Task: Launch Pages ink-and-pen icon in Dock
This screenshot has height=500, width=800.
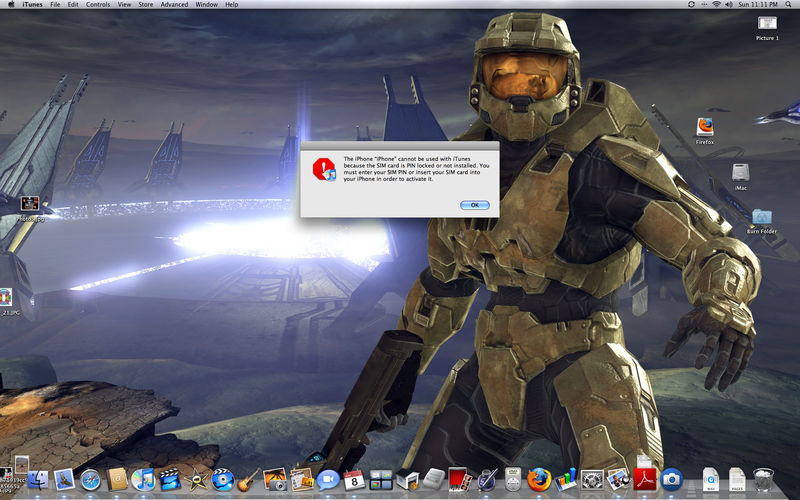Action: tap(487, 480)
